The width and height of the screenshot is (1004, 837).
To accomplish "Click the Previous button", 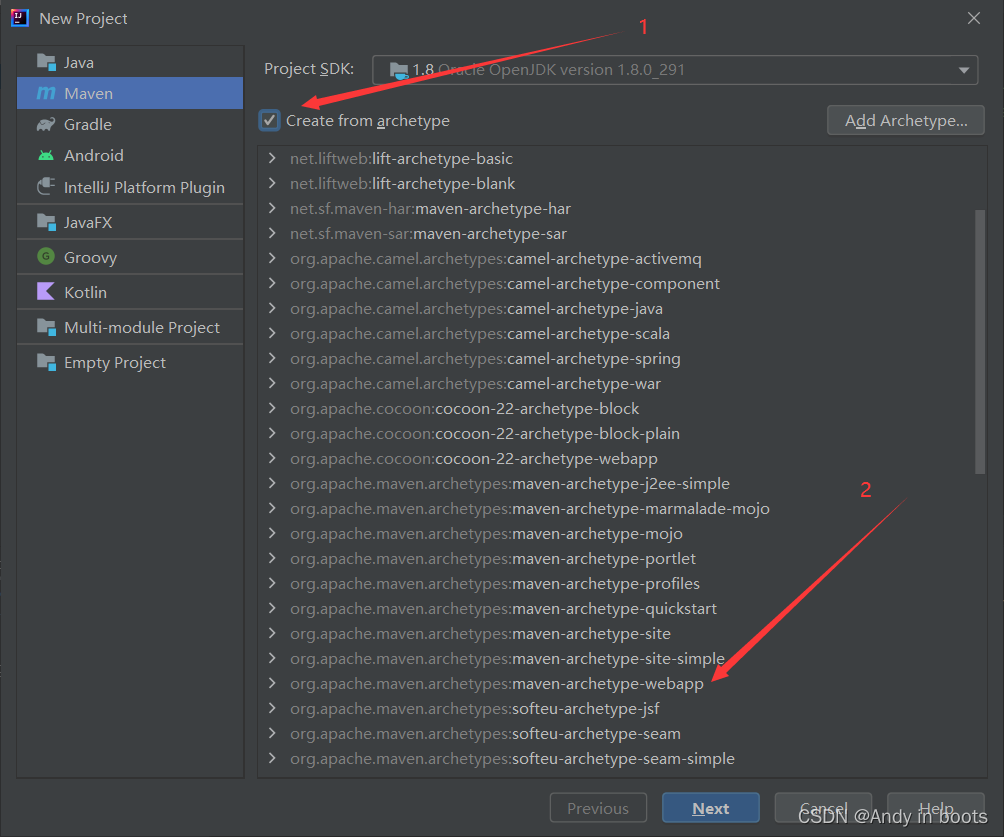I will (x=598, y=808).
